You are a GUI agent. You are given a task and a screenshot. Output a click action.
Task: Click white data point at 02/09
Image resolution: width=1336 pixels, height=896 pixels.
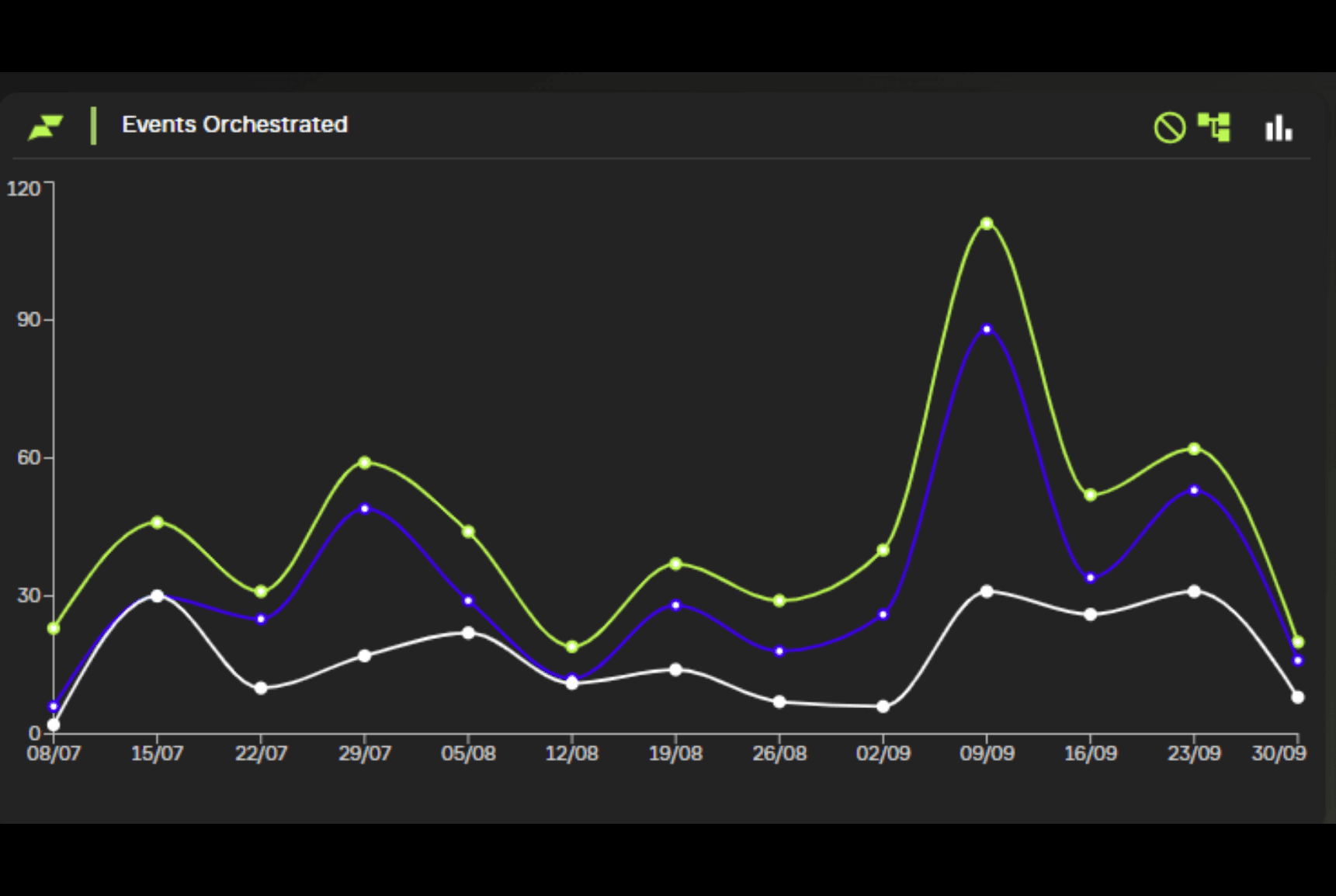pyautogui.click(x=883, y=707)
